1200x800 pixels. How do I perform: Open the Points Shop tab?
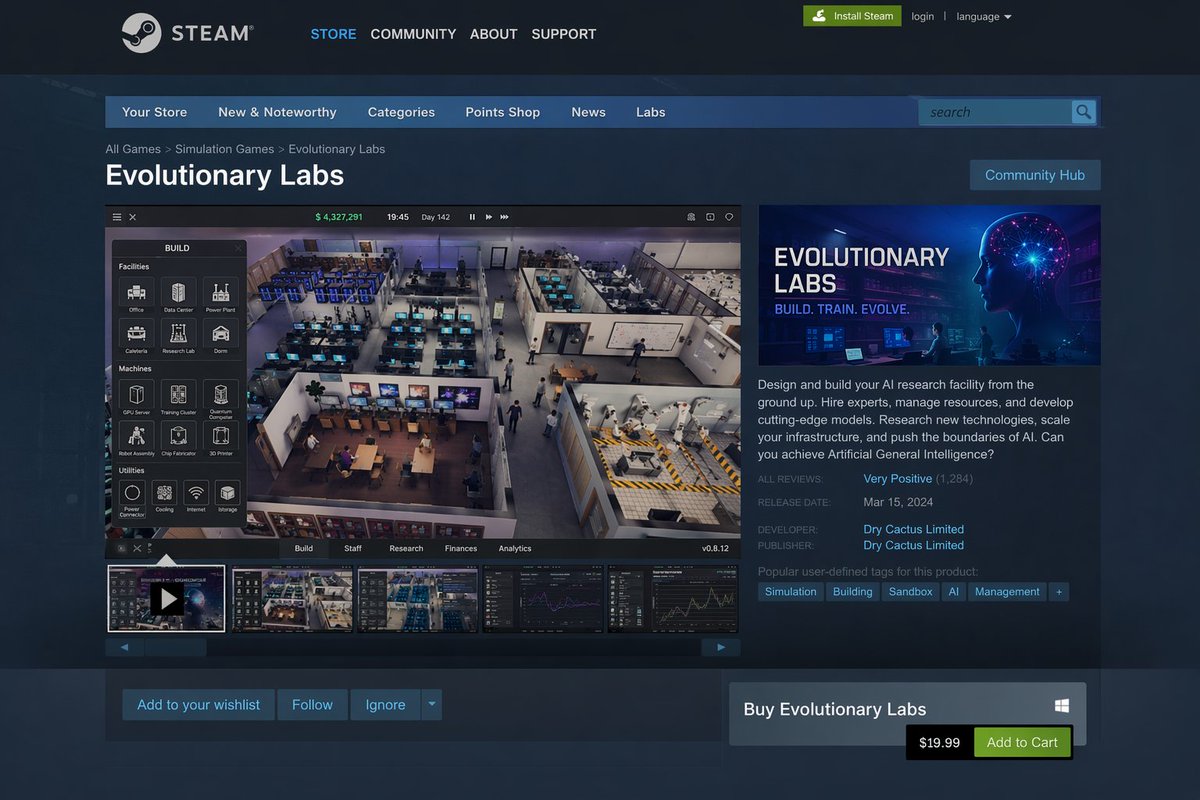(502, 112)
